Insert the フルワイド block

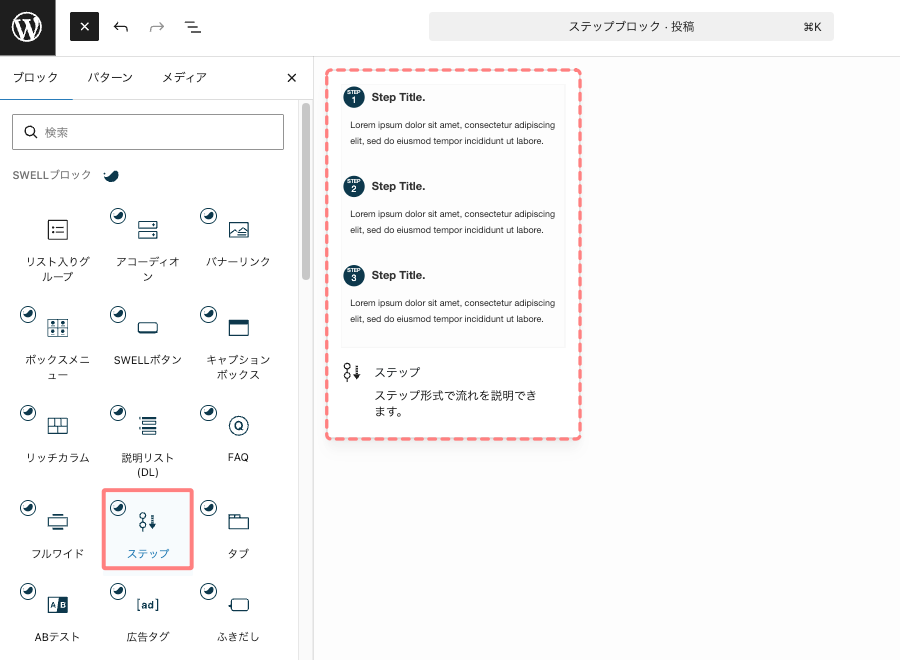[57, 521]
